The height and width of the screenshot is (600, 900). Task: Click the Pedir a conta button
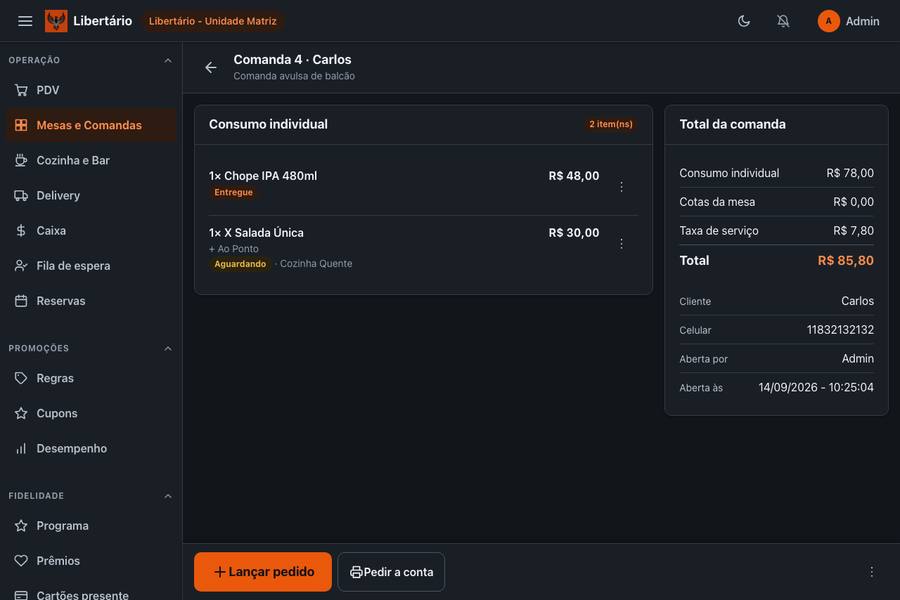[x=391, y=572]
